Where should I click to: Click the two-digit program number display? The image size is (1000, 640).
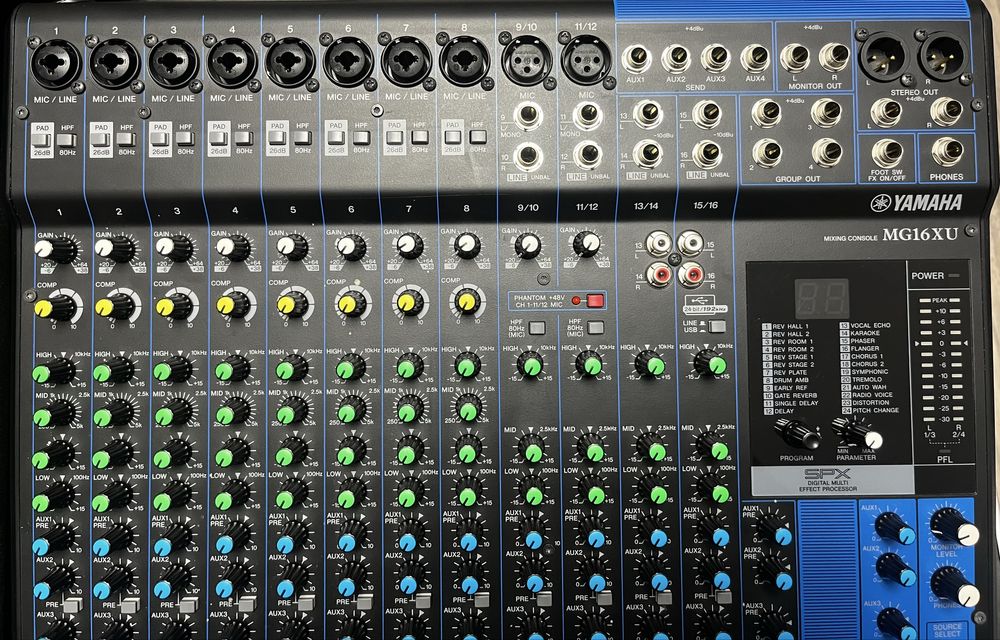pos(821,298)
